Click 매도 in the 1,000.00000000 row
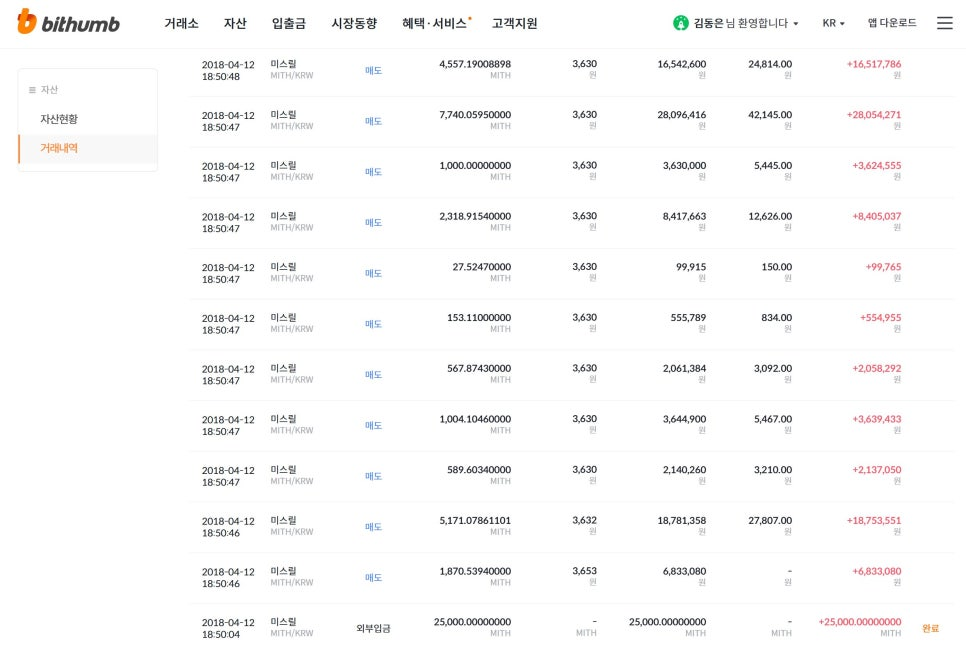The width and height of the screenshot is (966, 646). pyautogui.click(x=373, y=172)
